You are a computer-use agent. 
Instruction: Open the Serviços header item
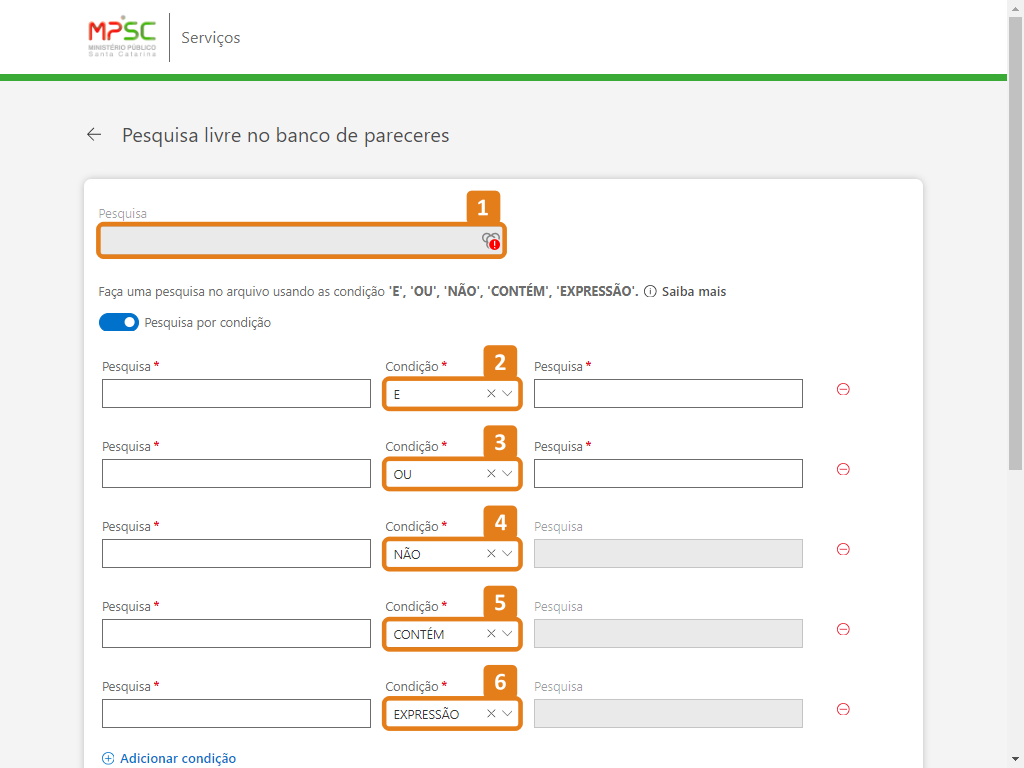pos(211,38)
